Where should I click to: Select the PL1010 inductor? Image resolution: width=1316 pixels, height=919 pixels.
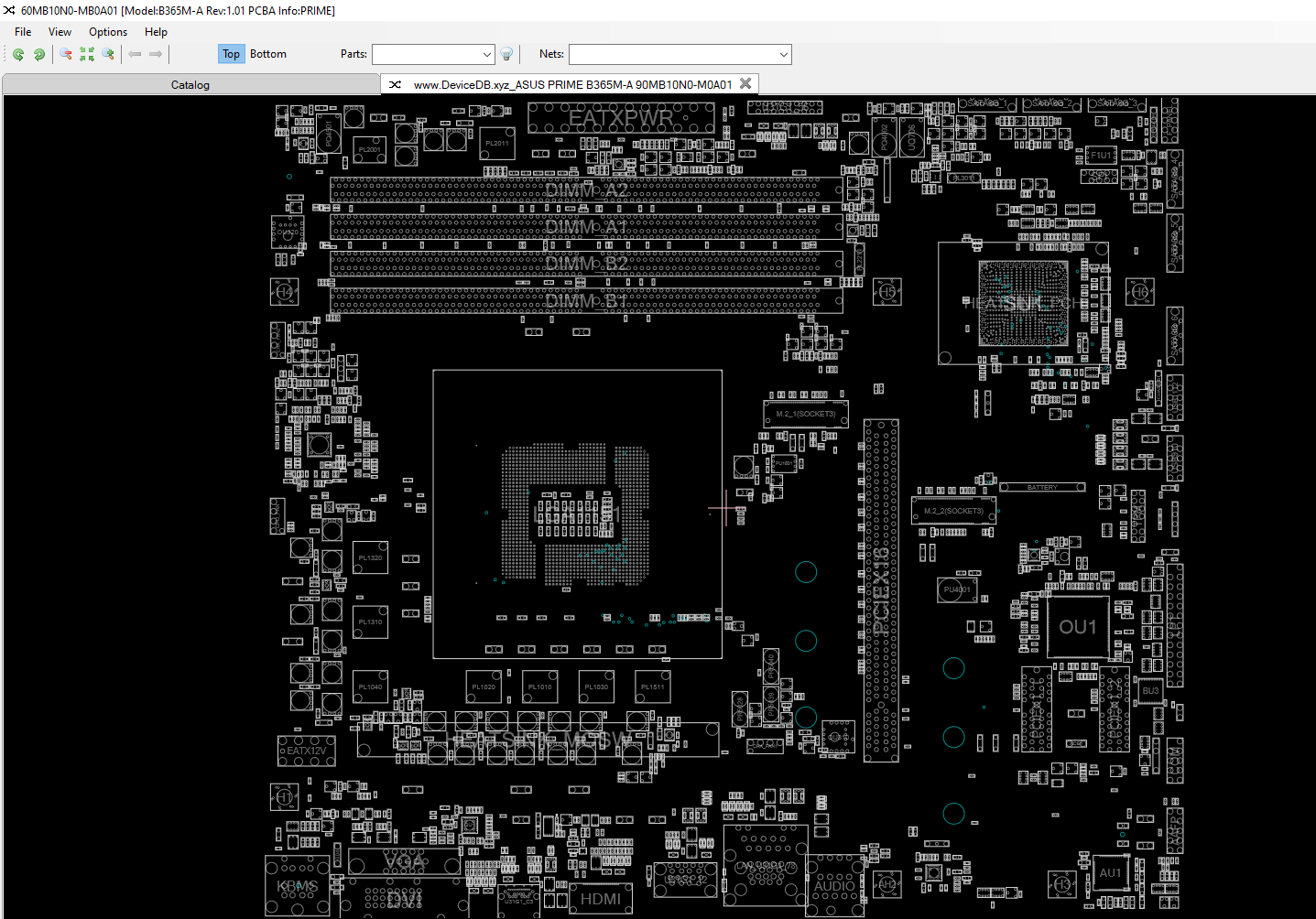click(540, 687)
